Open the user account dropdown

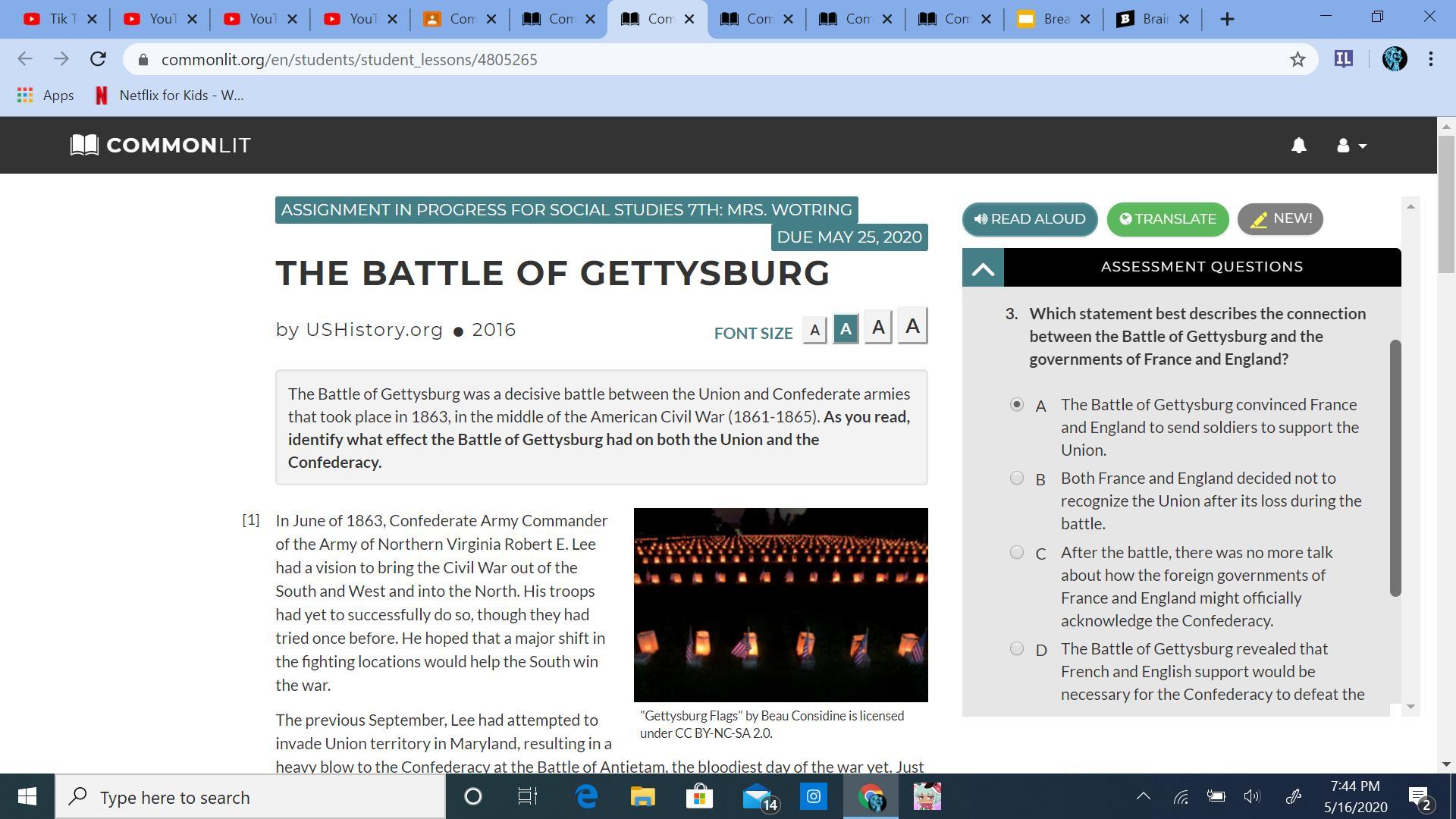(x=1351, y=146)
